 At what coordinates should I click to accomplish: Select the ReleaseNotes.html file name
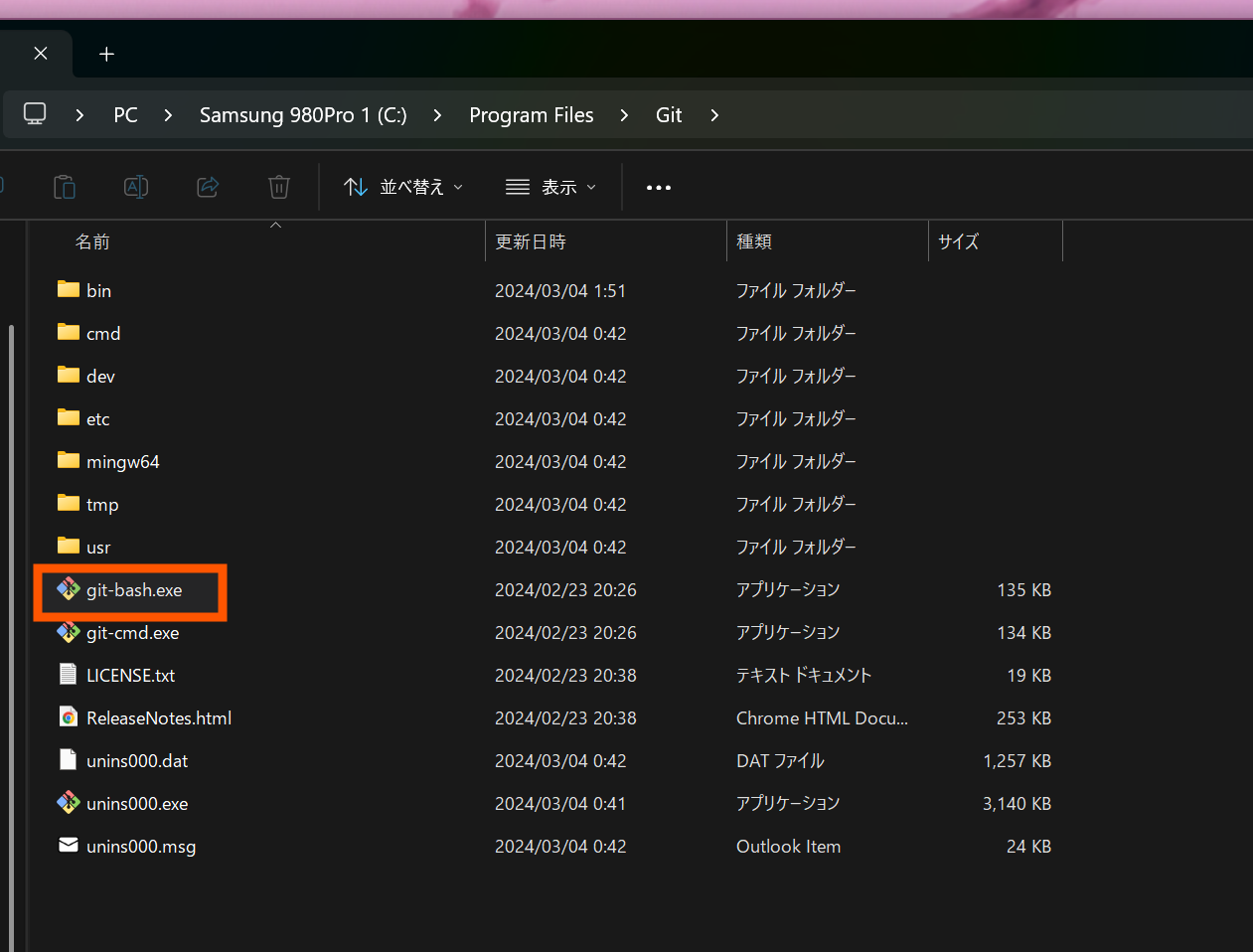pos(159,717)
